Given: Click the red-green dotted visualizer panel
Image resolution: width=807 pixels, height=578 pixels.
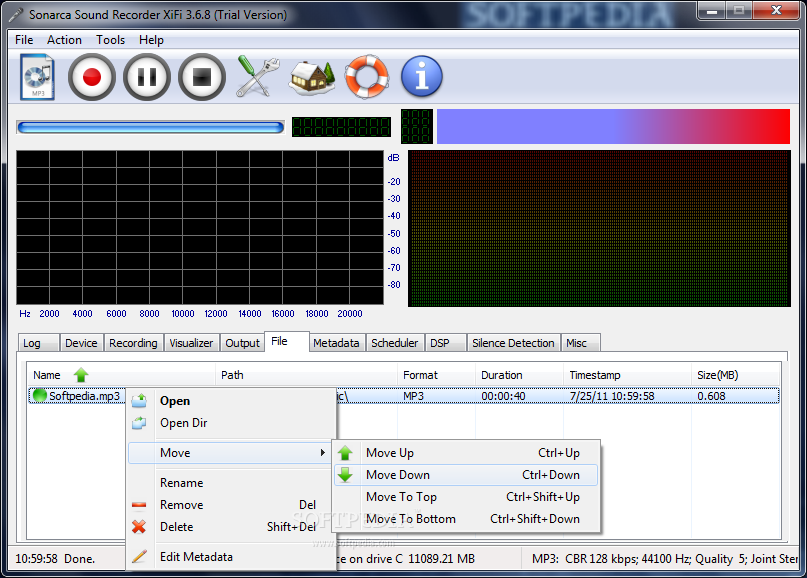Looking at the screenshot, I should point(599,229).
